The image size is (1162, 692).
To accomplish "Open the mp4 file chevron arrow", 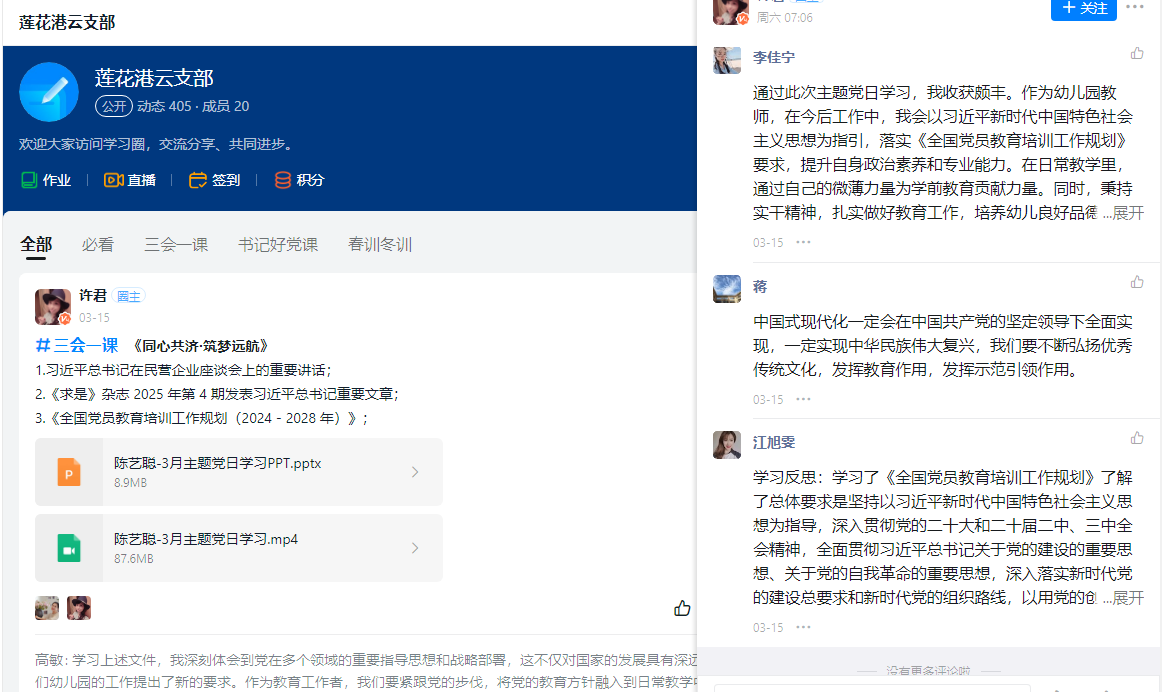I will tap(415, 548).
